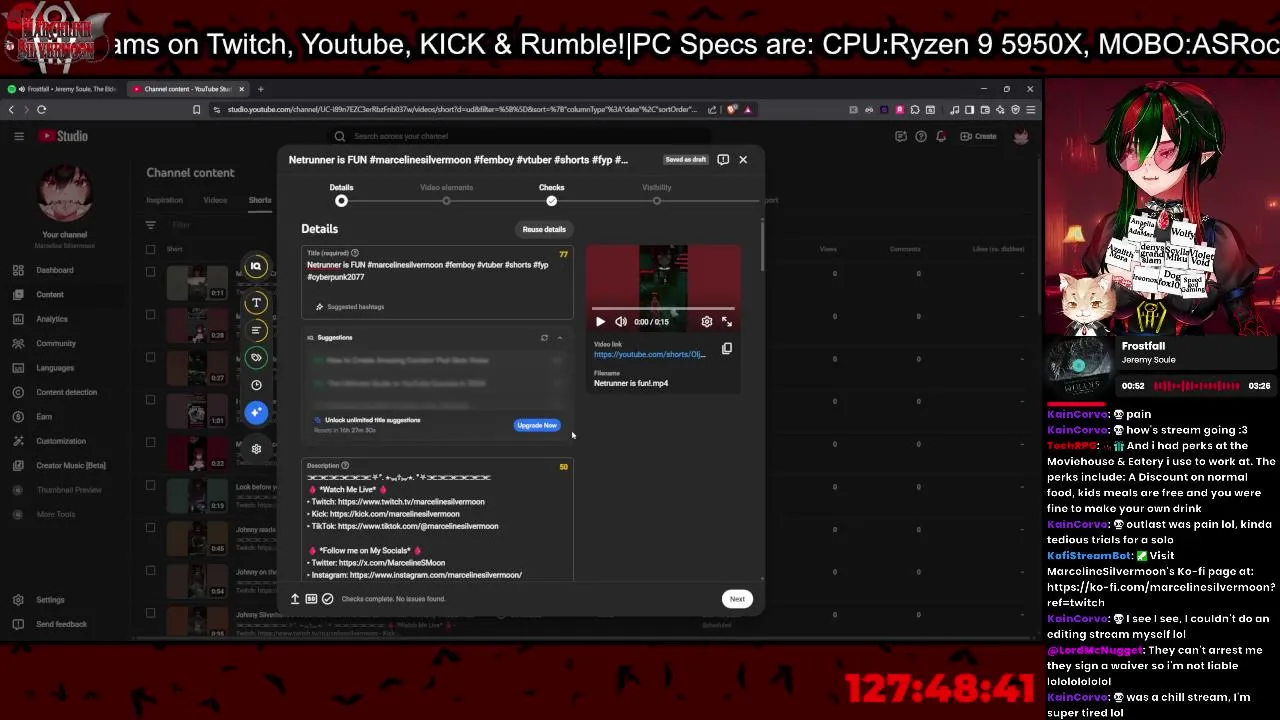Viewport: 1280px width, 720px height.
Task: Switch to the Videos tab
Action: coord(215,200)
